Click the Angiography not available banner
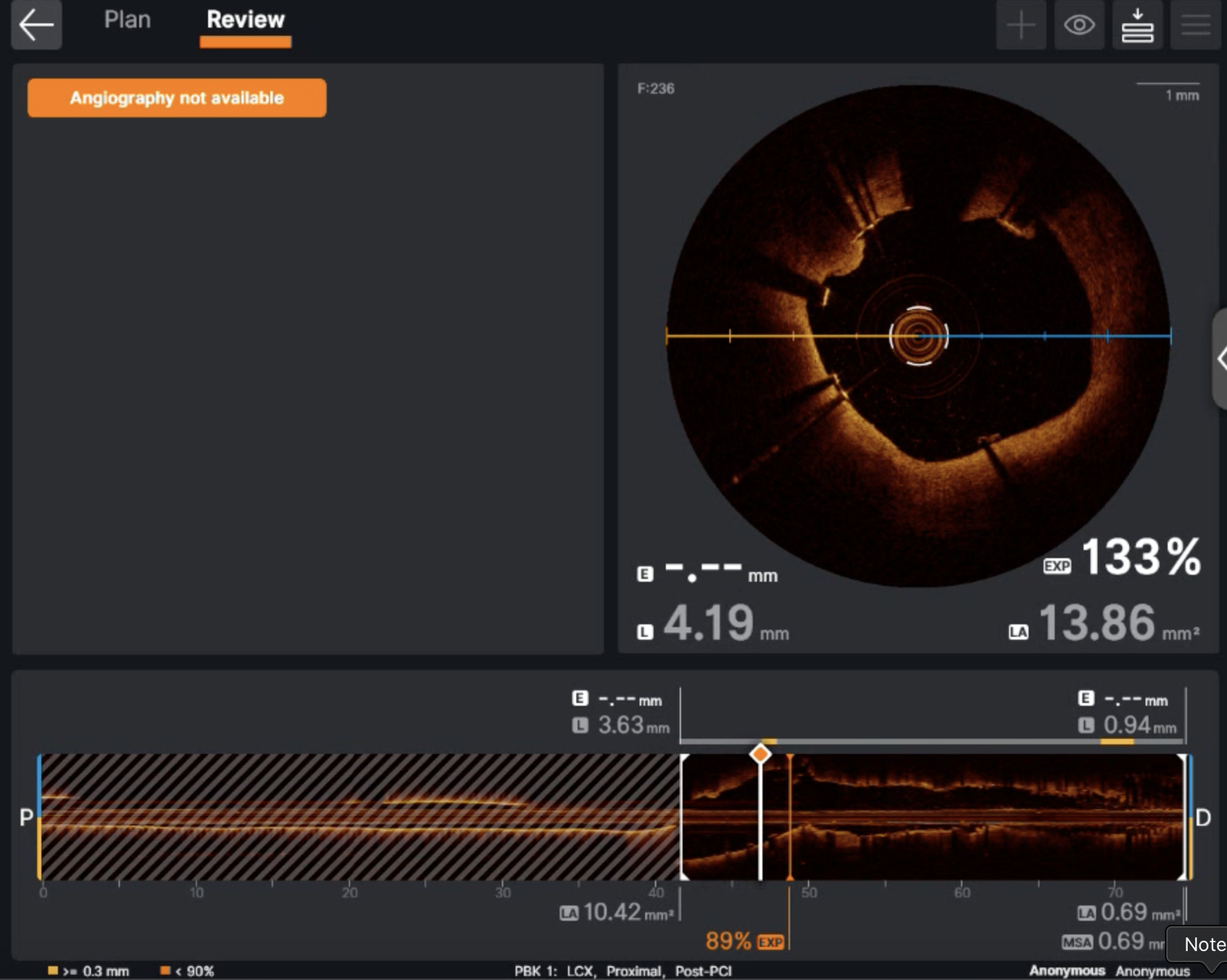The height and width of the screenshot is (980, 1227). click(177, 98)
